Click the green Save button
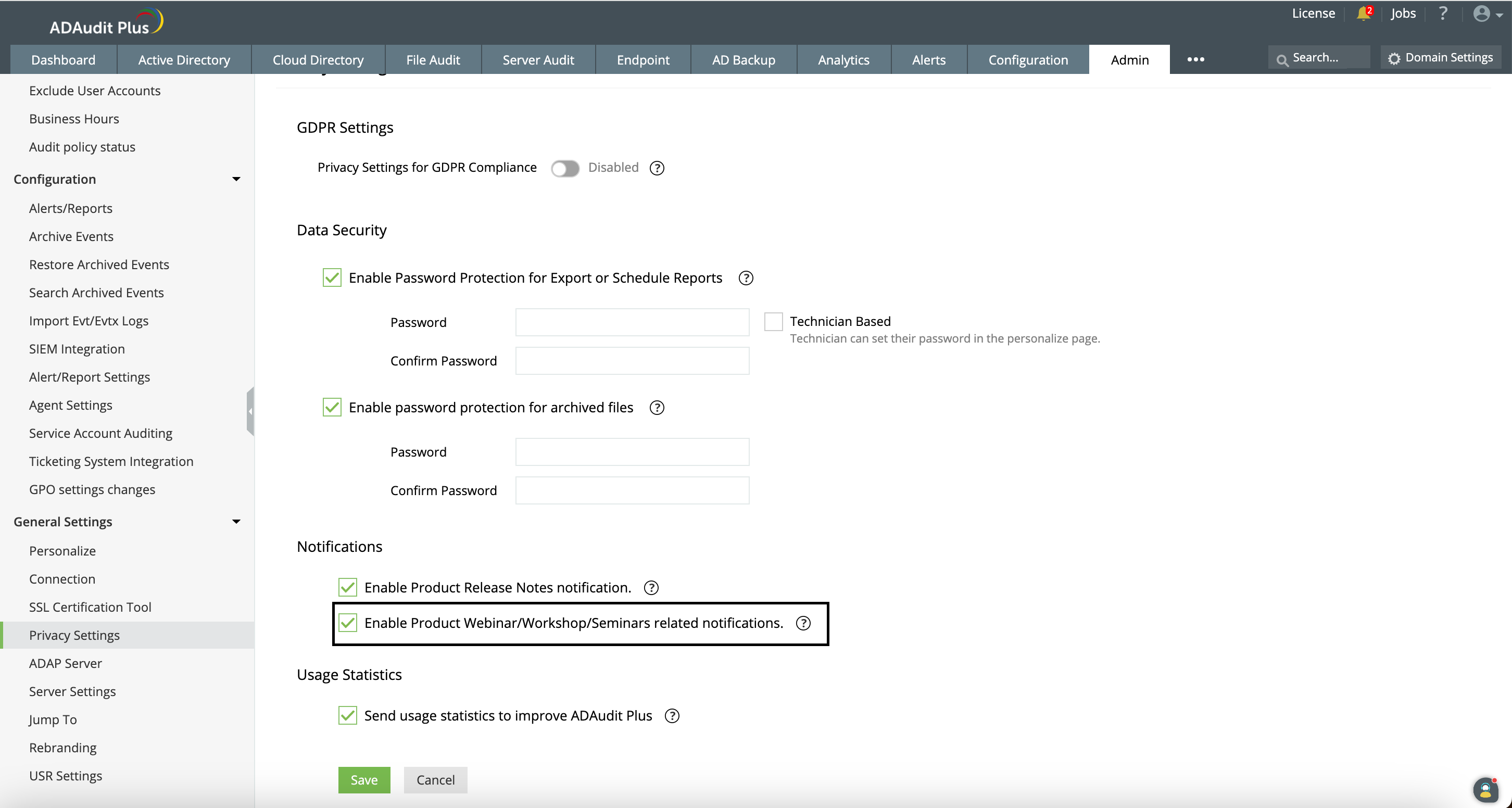This screenshot has width=1512, height=808. click(364, 780)
